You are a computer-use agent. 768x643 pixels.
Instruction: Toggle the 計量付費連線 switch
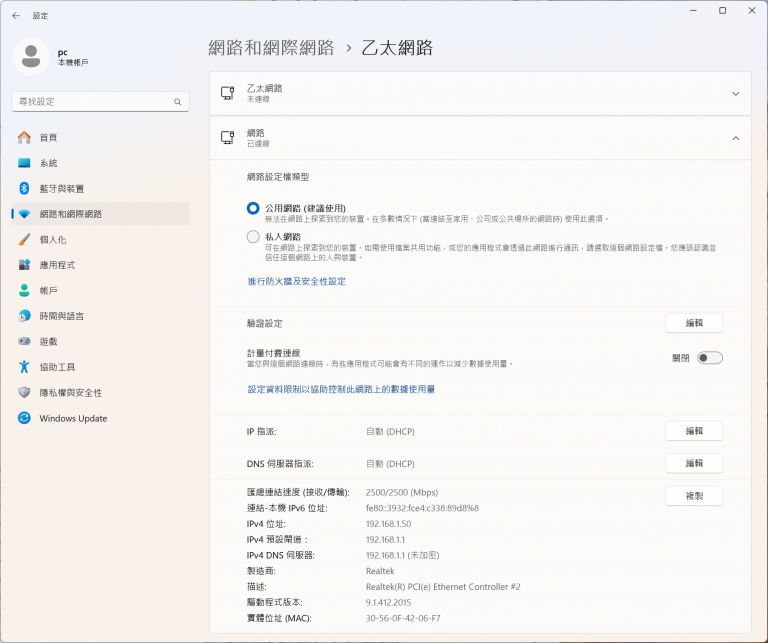(709, 358)
